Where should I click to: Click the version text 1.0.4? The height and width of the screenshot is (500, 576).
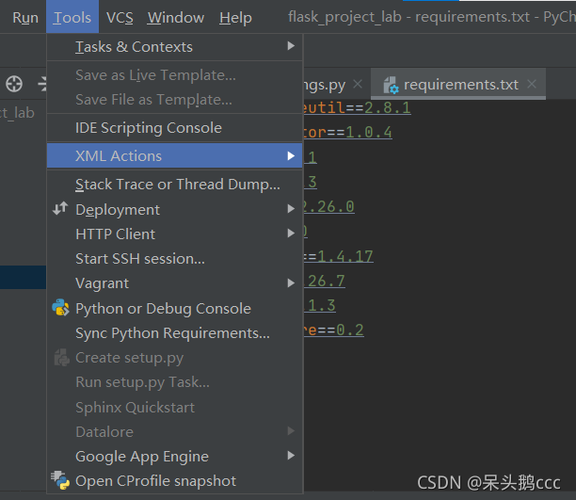(368, 132)
